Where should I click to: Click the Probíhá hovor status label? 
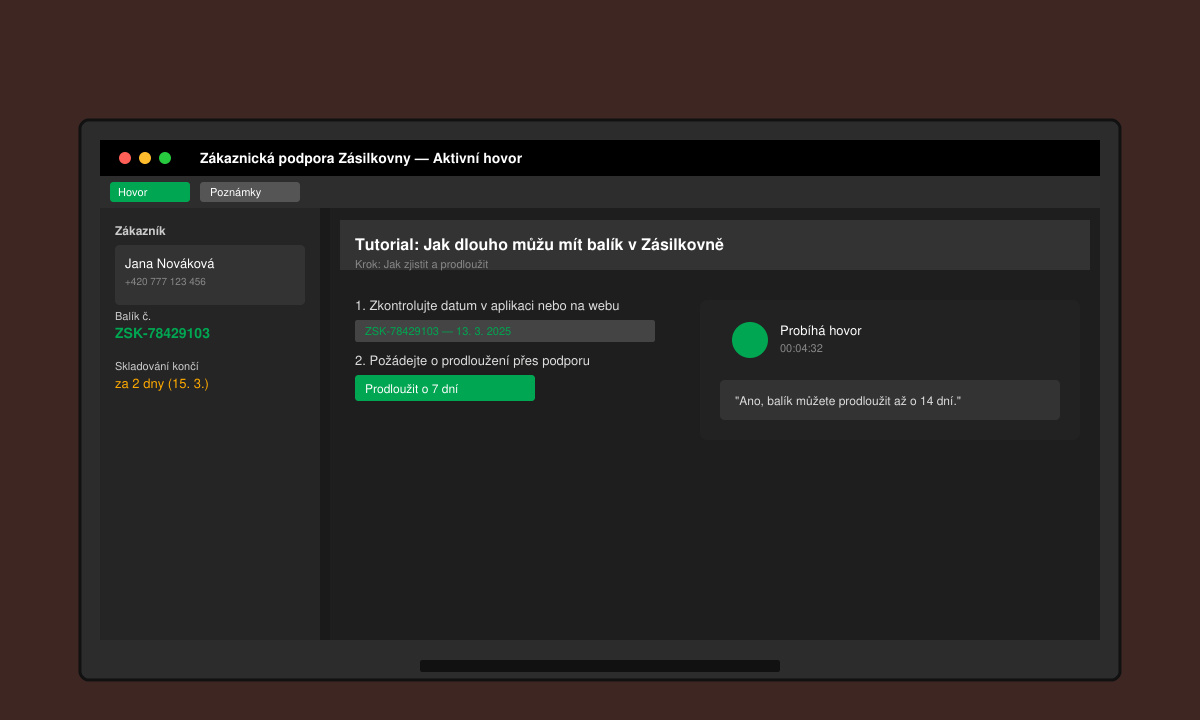click(x=821, y=331)
